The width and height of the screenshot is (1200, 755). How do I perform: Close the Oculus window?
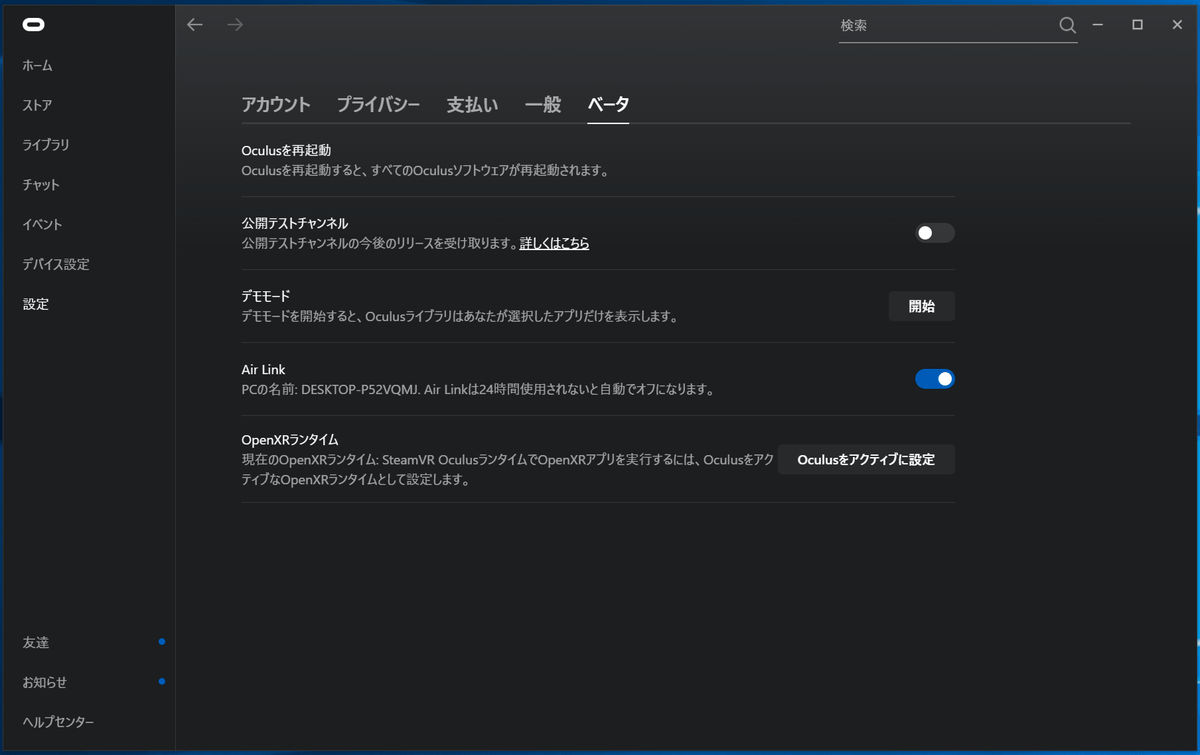(1177, 25)
